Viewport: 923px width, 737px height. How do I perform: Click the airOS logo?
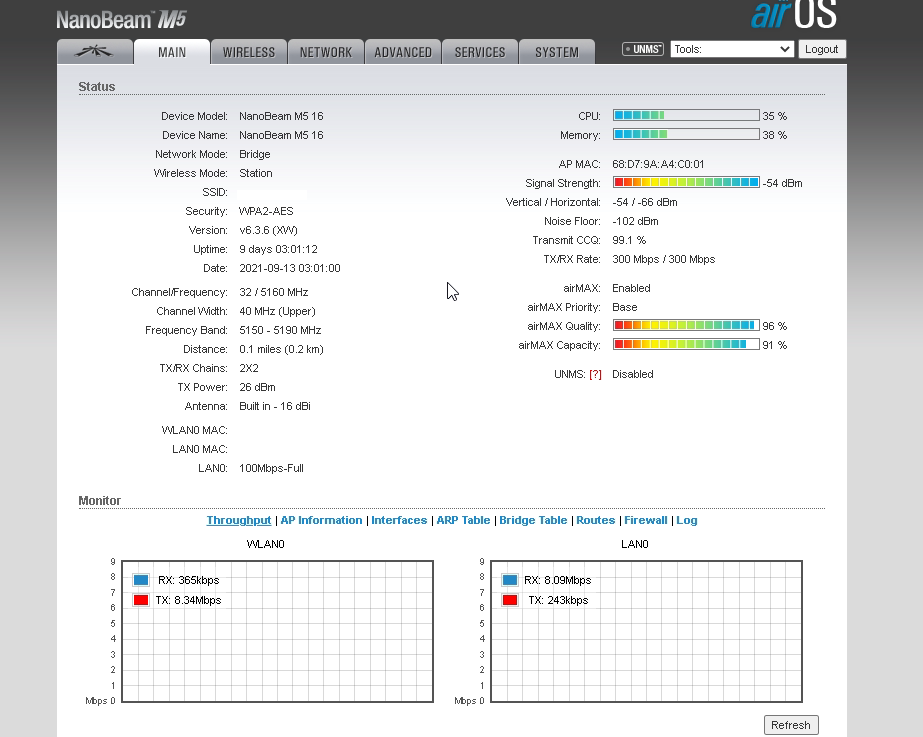(x=793, y=15)
